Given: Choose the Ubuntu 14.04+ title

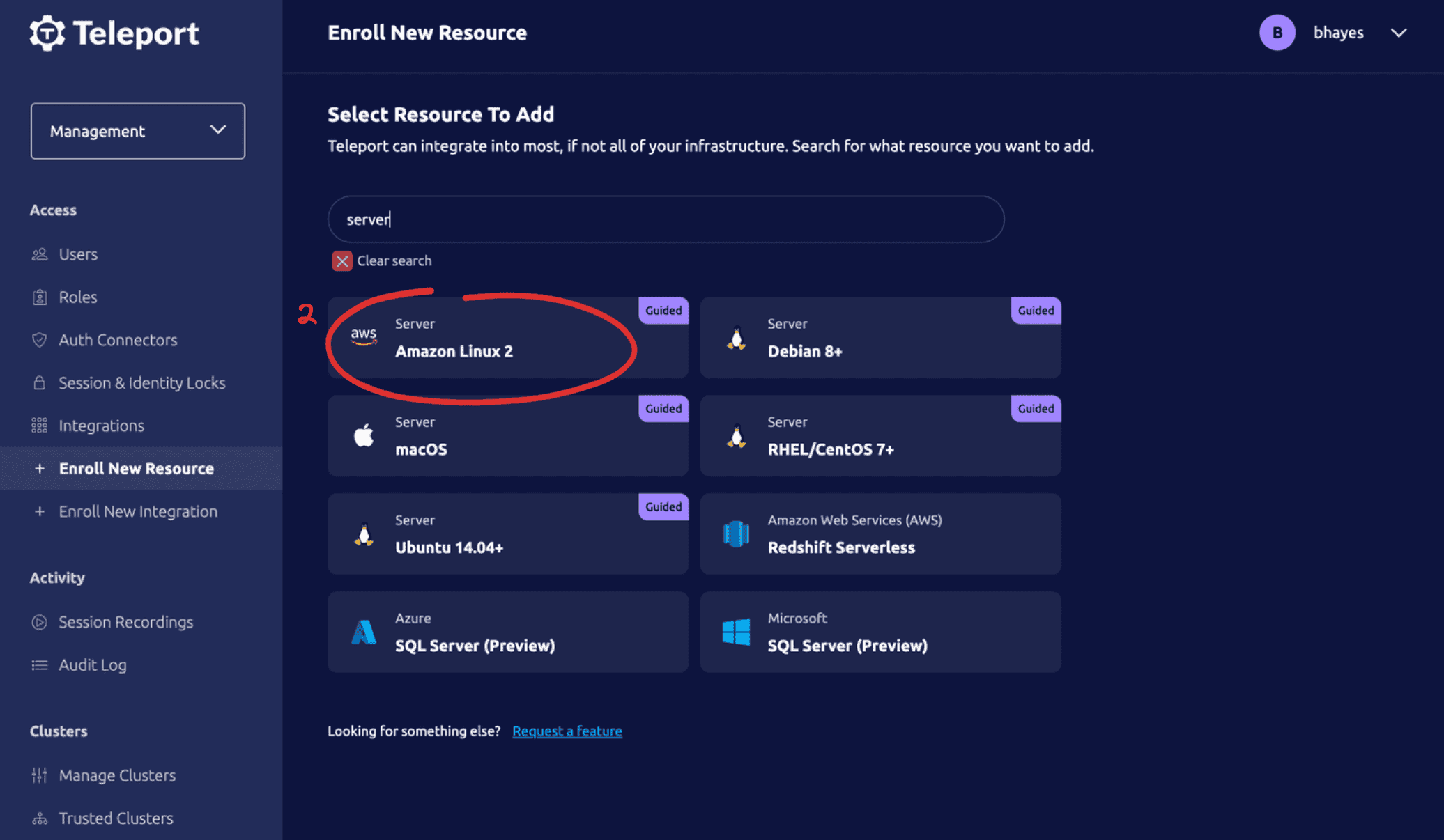Looking at the screenshot, I should coord(450,547).
